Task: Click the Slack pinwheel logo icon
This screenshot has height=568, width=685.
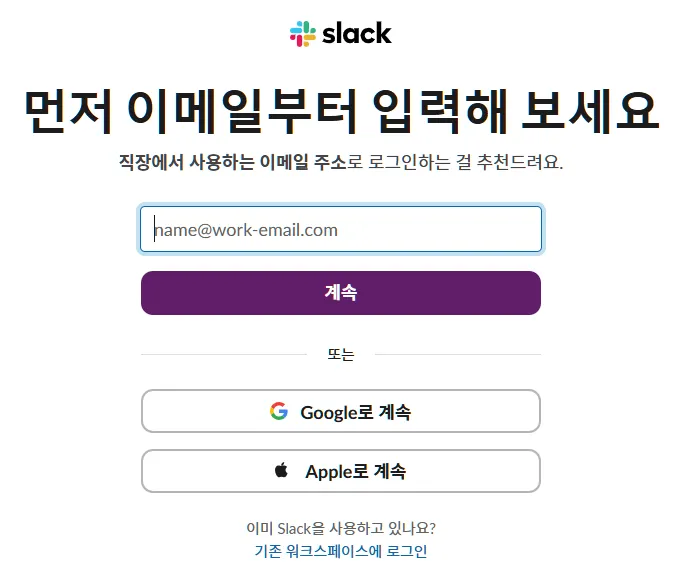Action: (303, 34)
